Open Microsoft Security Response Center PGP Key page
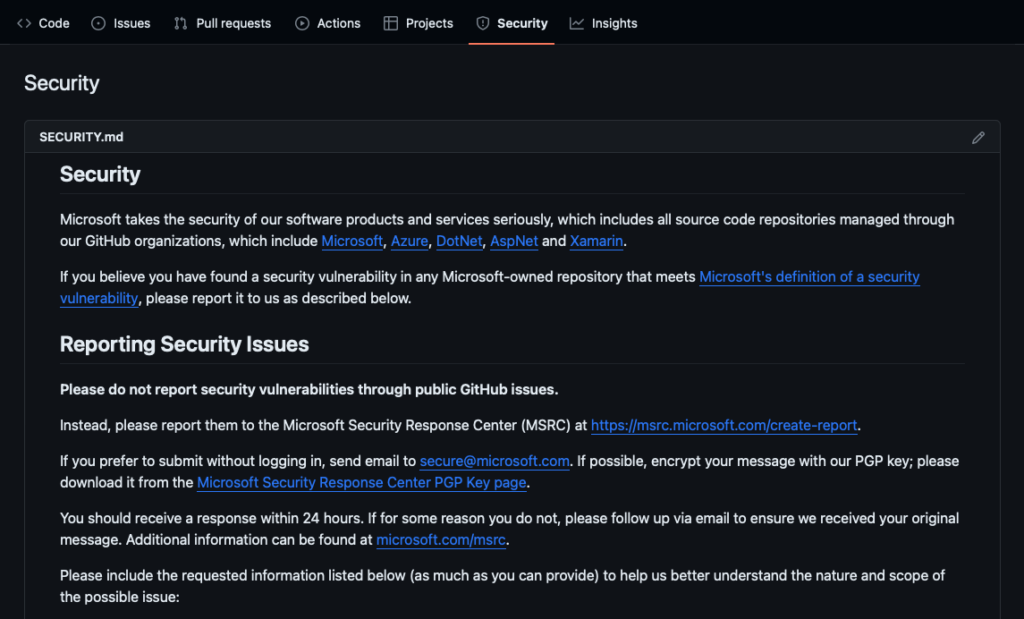The image size is (1024, 619). (x=362, y=483)
